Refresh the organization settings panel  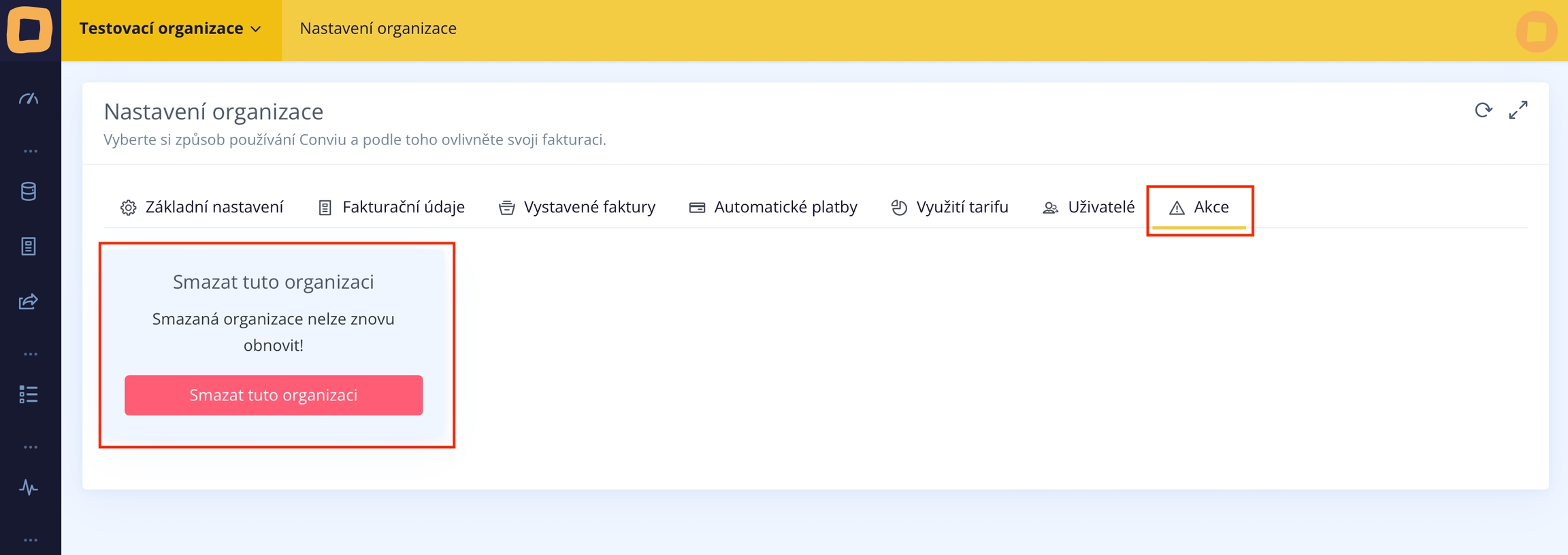click(x=1483, y=110)
